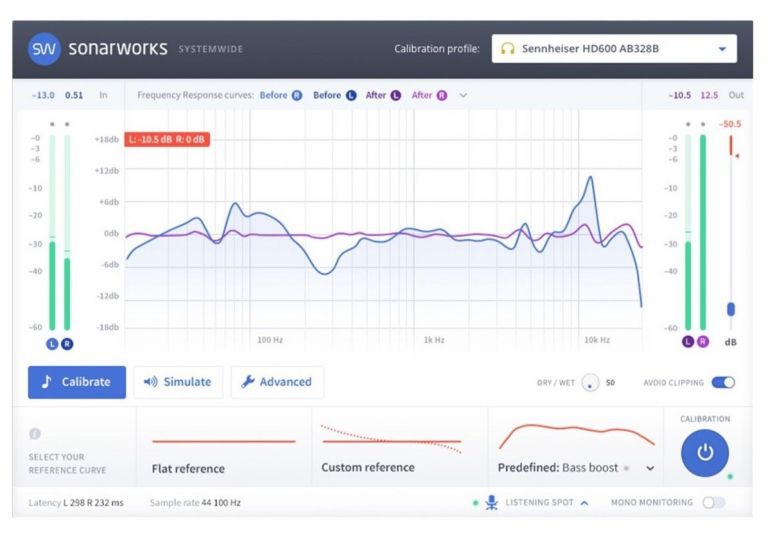This screenshot has width=768, height=537.
Task: Click the Calibration power button
Action: (705, 453)
